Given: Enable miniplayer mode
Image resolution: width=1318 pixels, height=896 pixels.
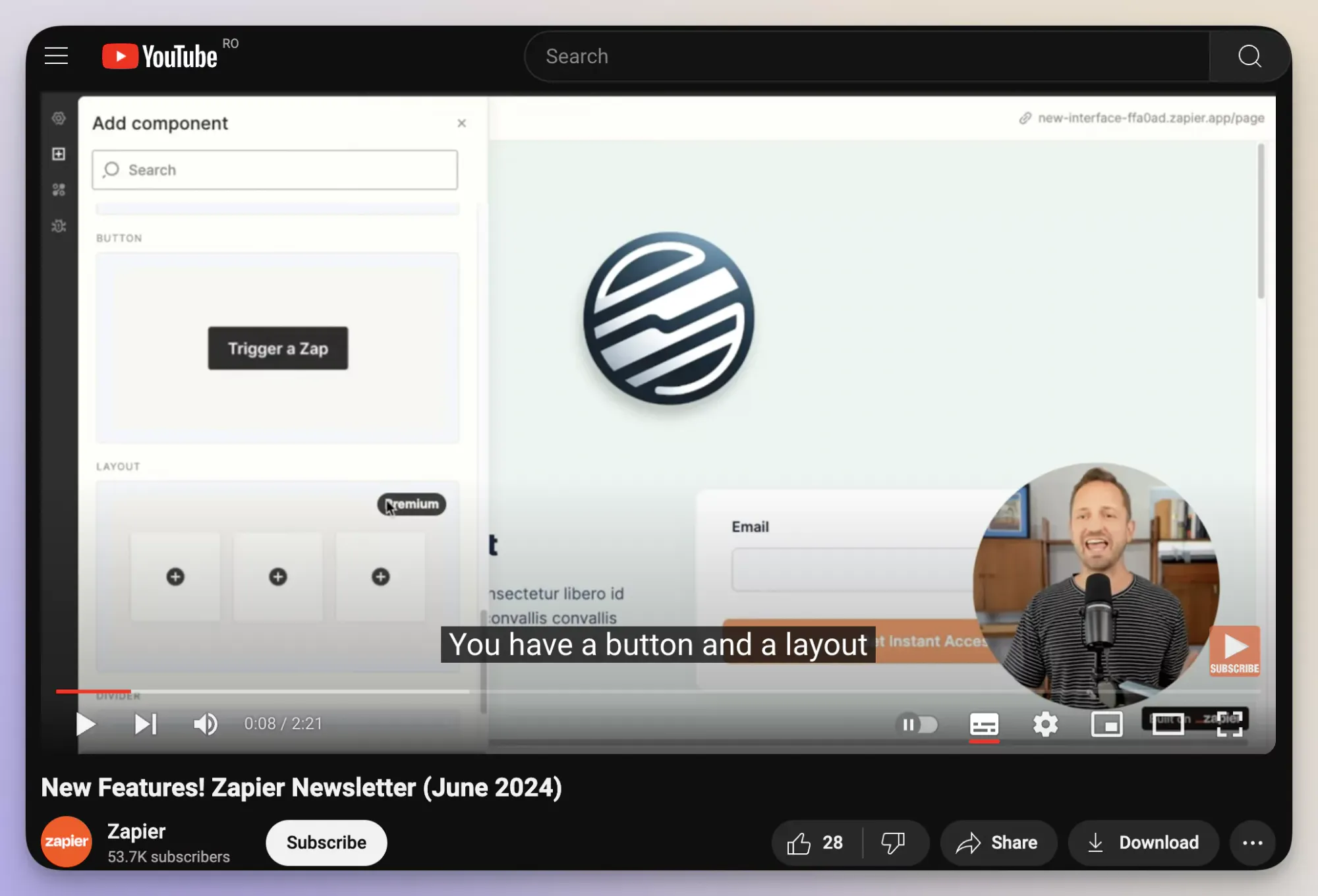Looking at the screenshot, I should (x=1106, y=725).
